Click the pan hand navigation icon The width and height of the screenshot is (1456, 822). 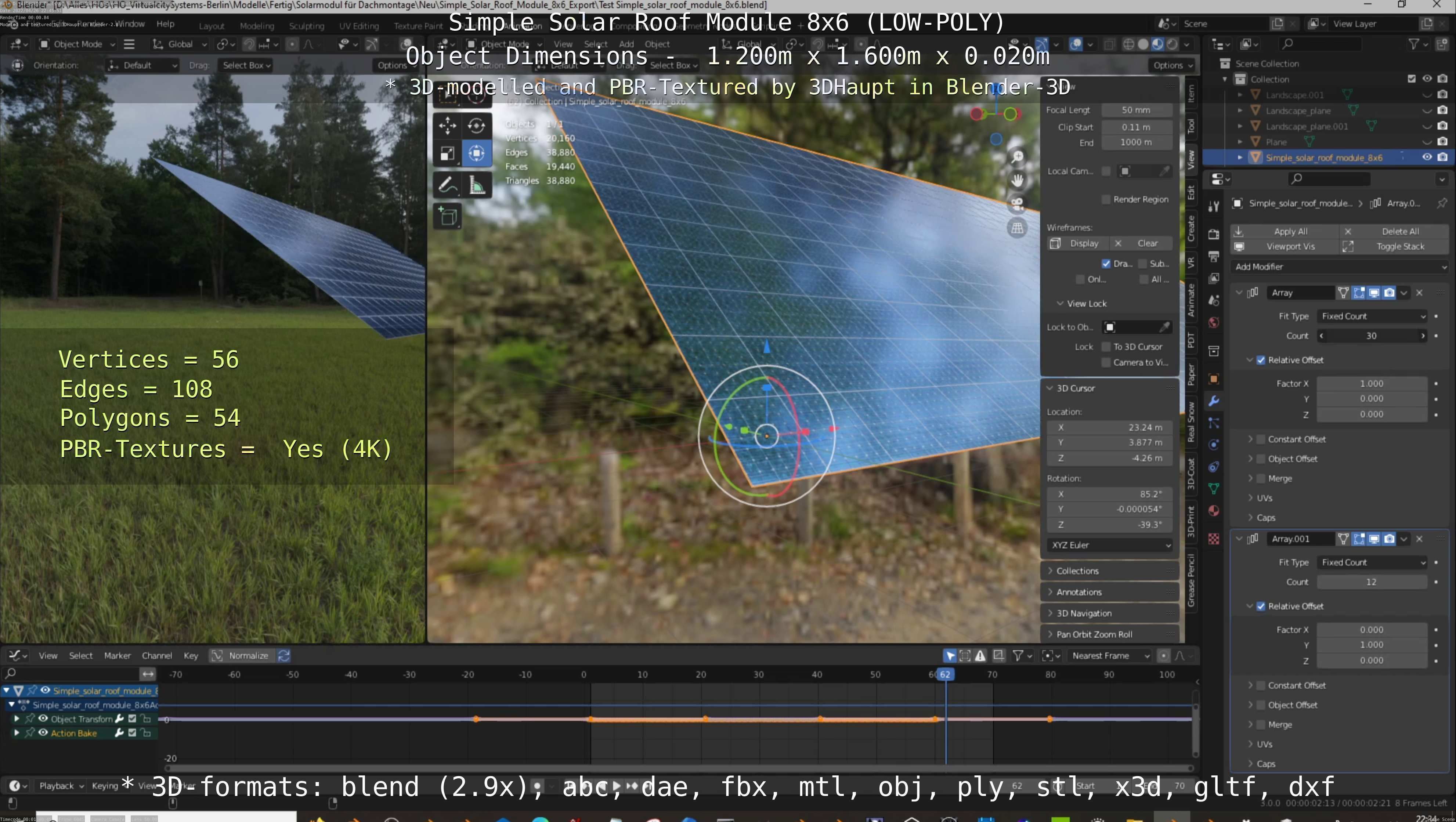[x=1017, y=180]
